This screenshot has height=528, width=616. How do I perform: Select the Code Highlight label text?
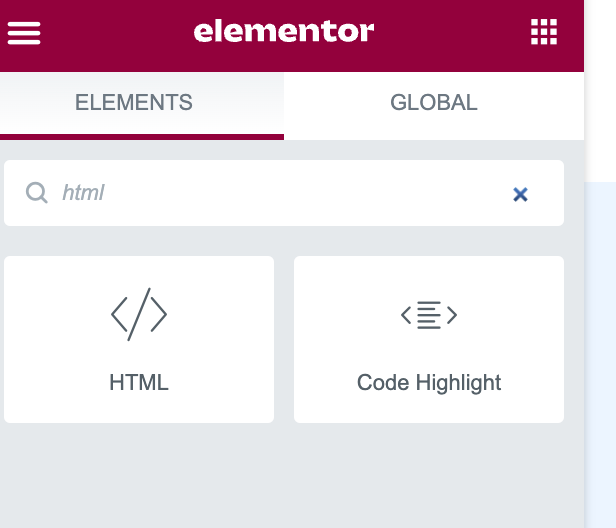[429, 382]
